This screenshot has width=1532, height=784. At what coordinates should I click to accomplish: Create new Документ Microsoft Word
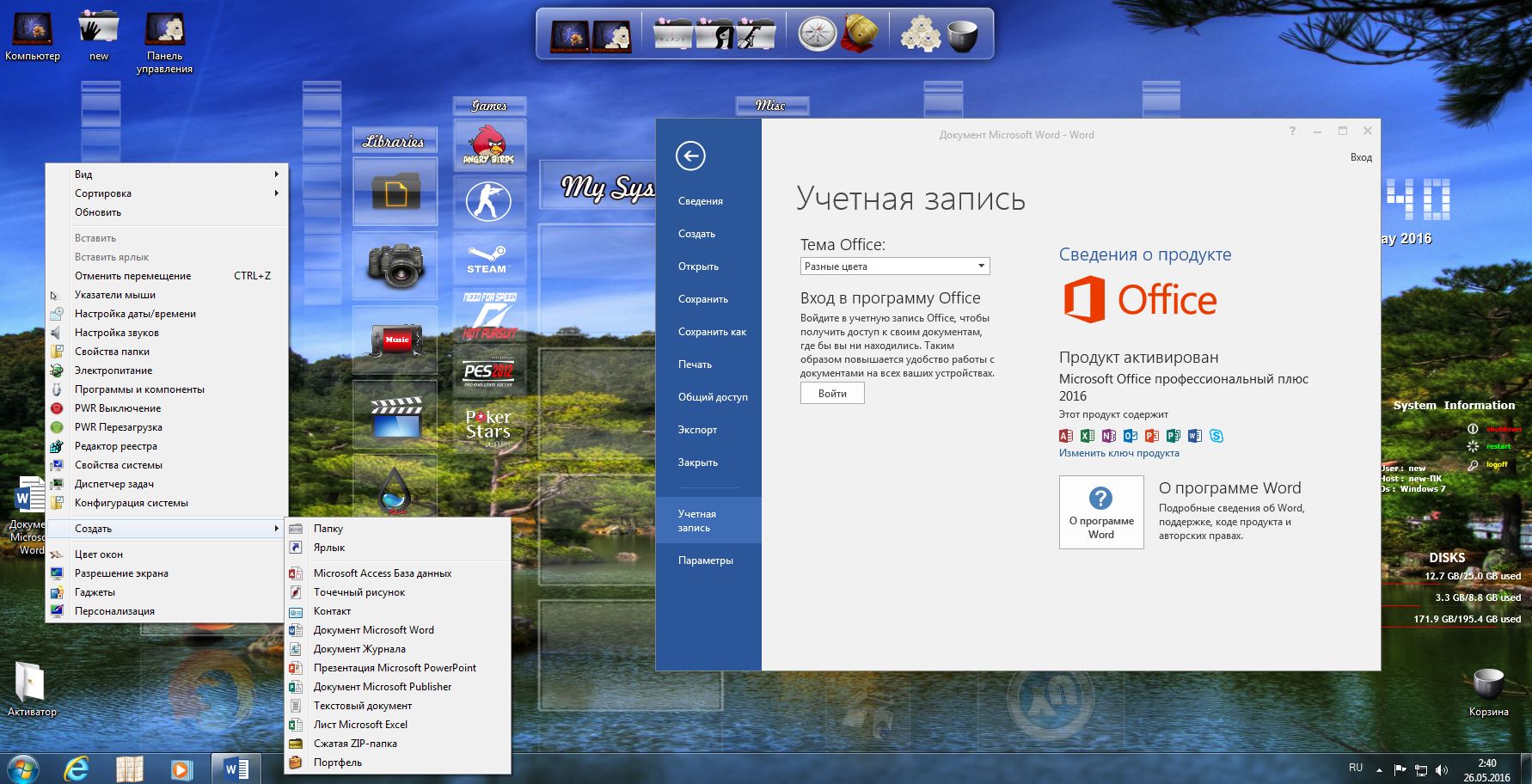point(398,630)
